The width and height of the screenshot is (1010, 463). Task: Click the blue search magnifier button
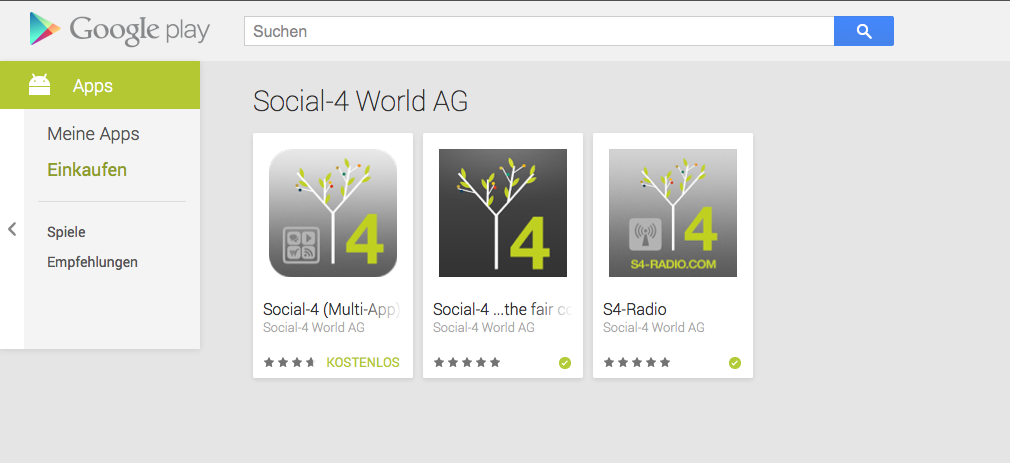point(864,31)
